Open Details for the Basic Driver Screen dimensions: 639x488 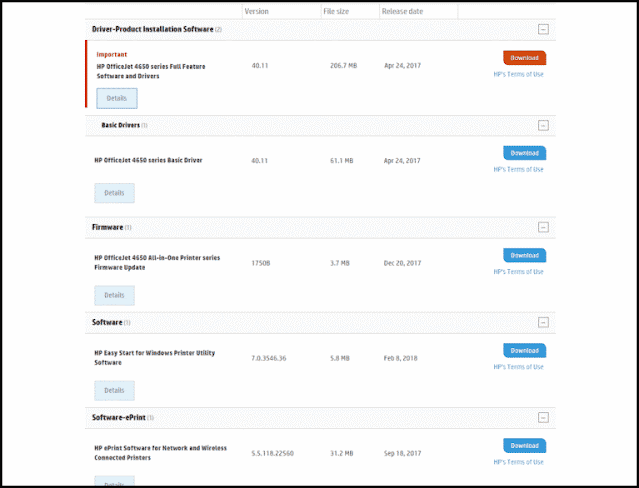pyautogui.click(x=115, y=193)
